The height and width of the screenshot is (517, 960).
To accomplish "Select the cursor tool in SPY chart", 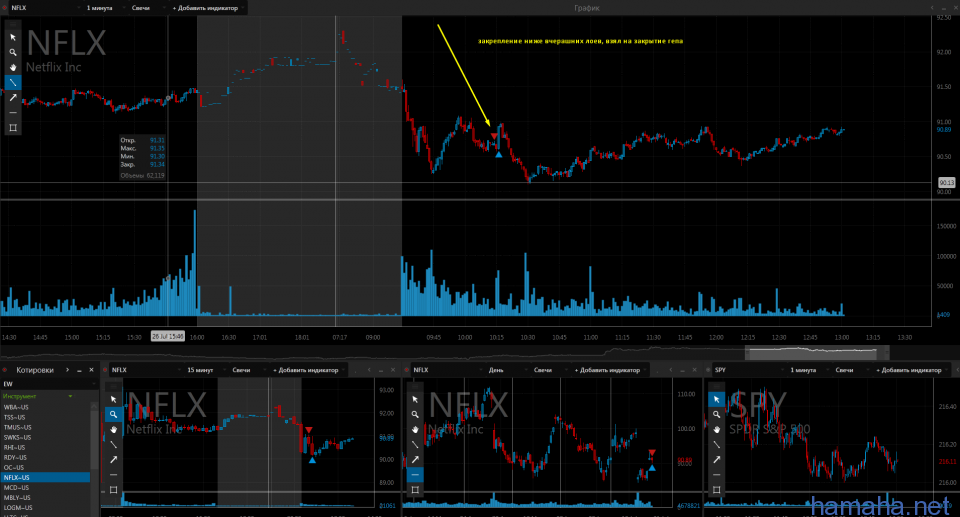I will (x=718, y=398).
